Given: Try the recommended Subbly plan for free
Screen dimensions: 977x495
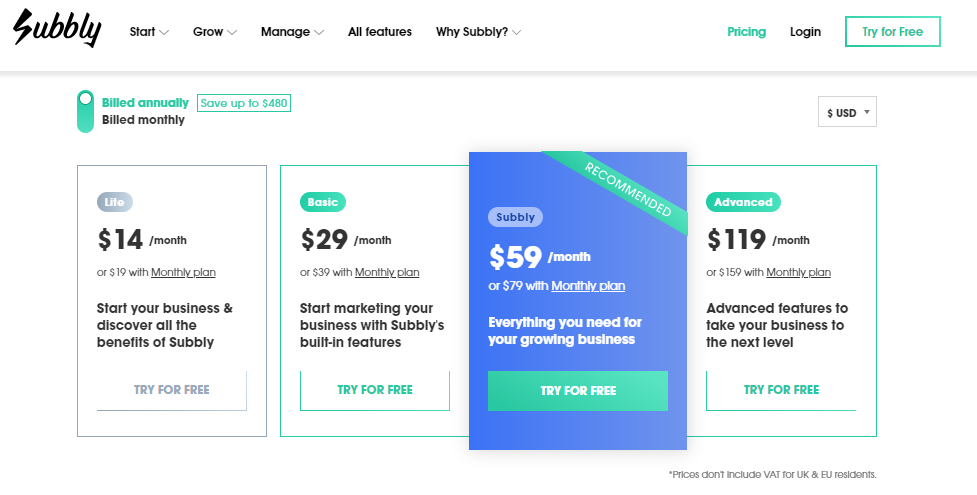Looking at the screenshot, I should tap(578, 391).
